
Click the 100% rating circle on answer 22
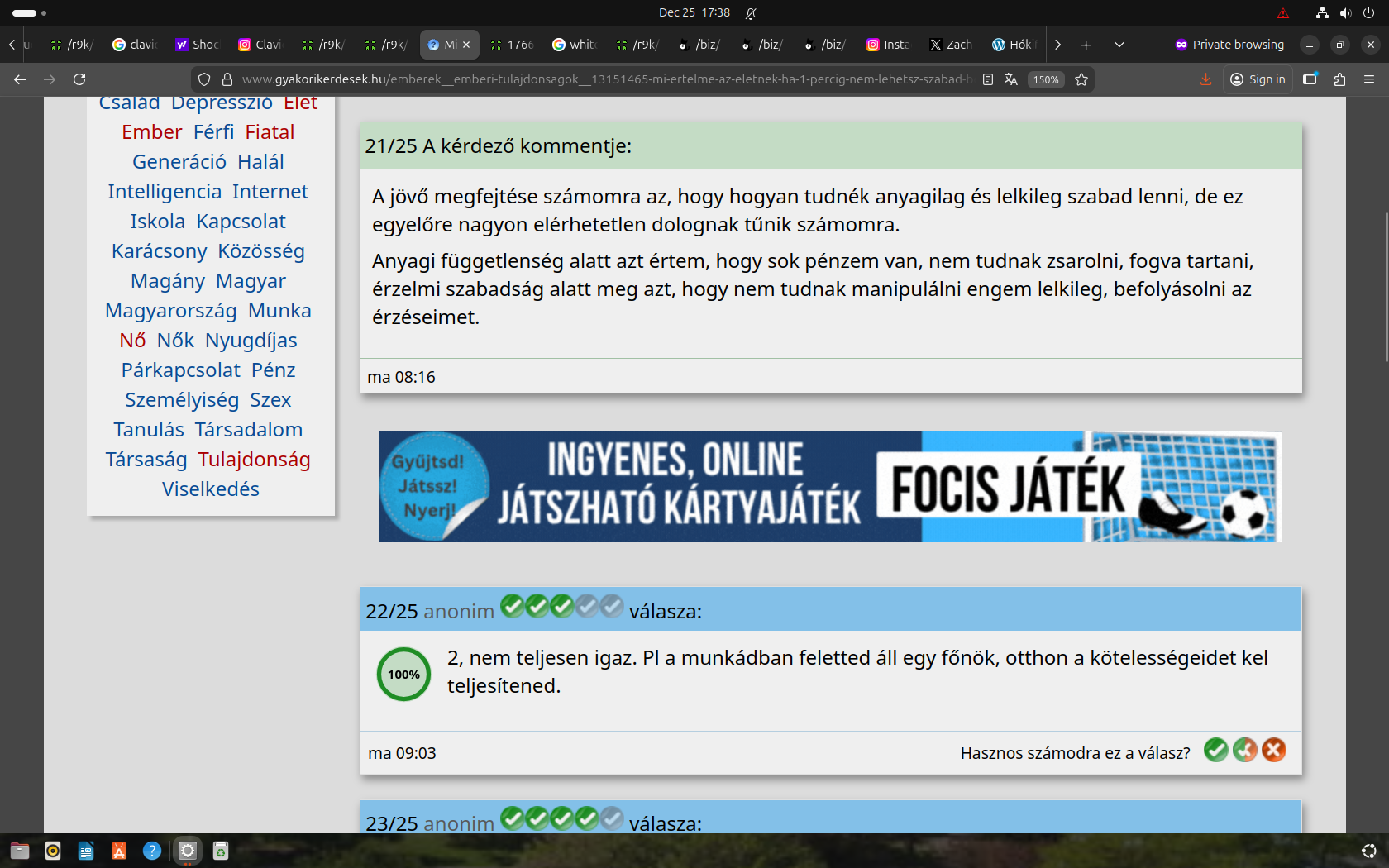[403, 675]
